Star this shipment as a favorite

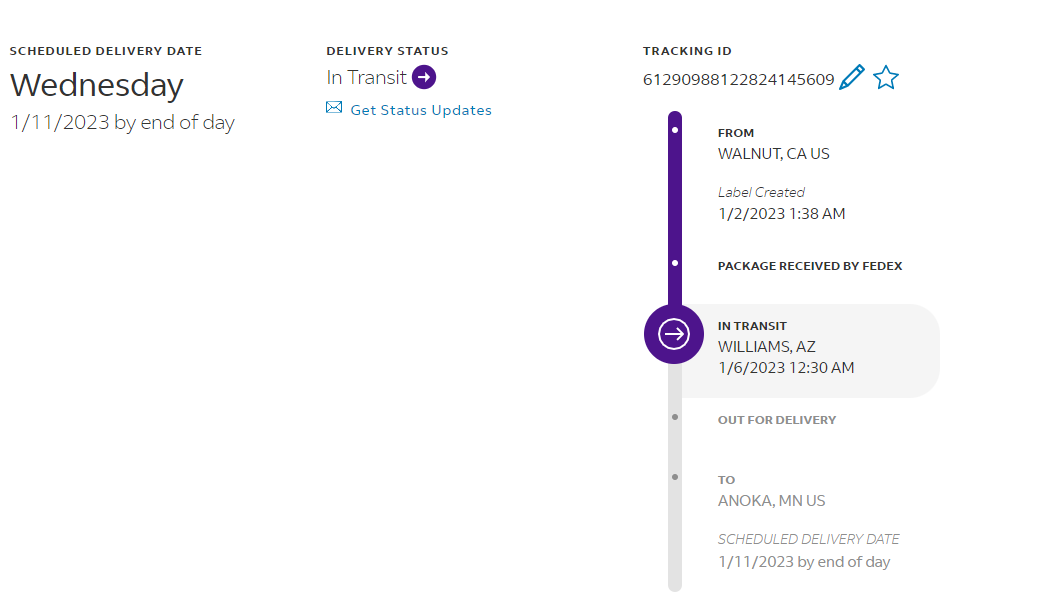(x=886, y=78)
